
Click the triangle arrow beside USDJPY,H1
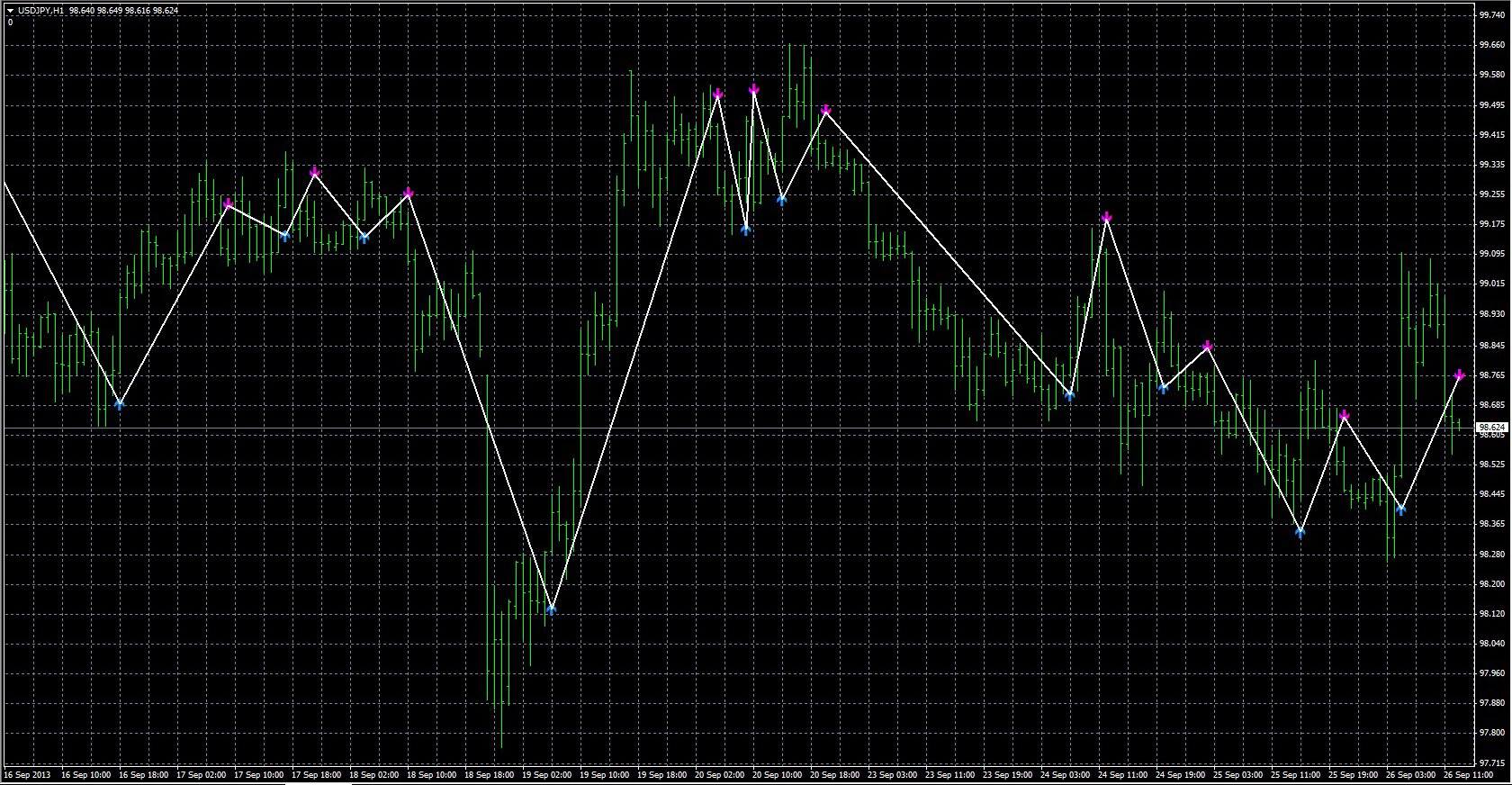pyautogui.click(x=9, y=10)
